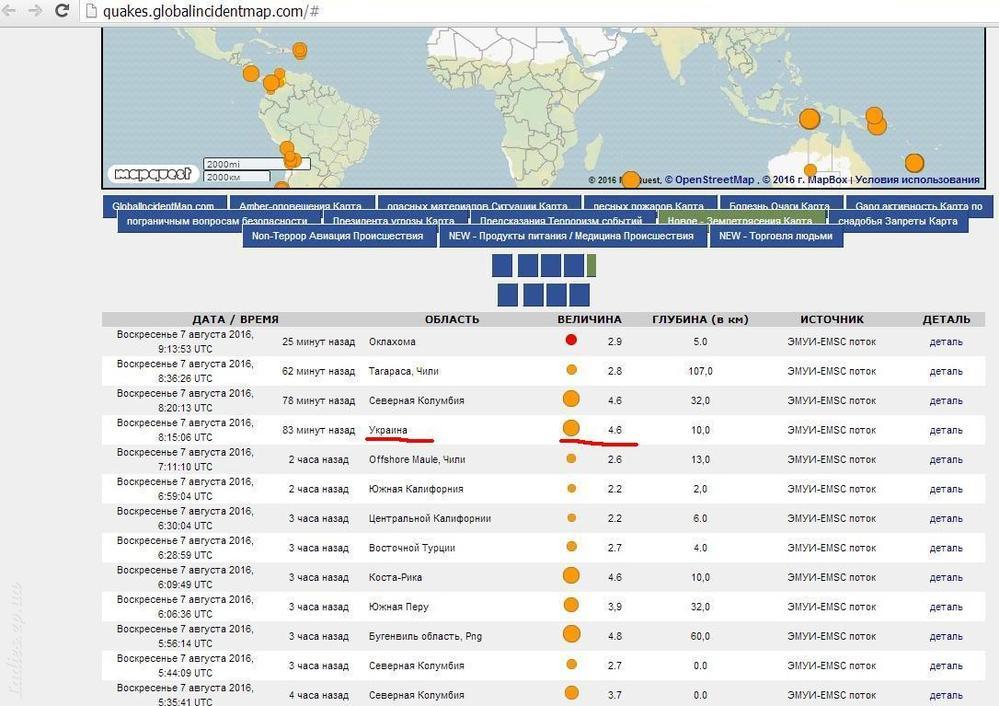
Task: Open деталь link for Коста-Рика
Action: [945, 578]
